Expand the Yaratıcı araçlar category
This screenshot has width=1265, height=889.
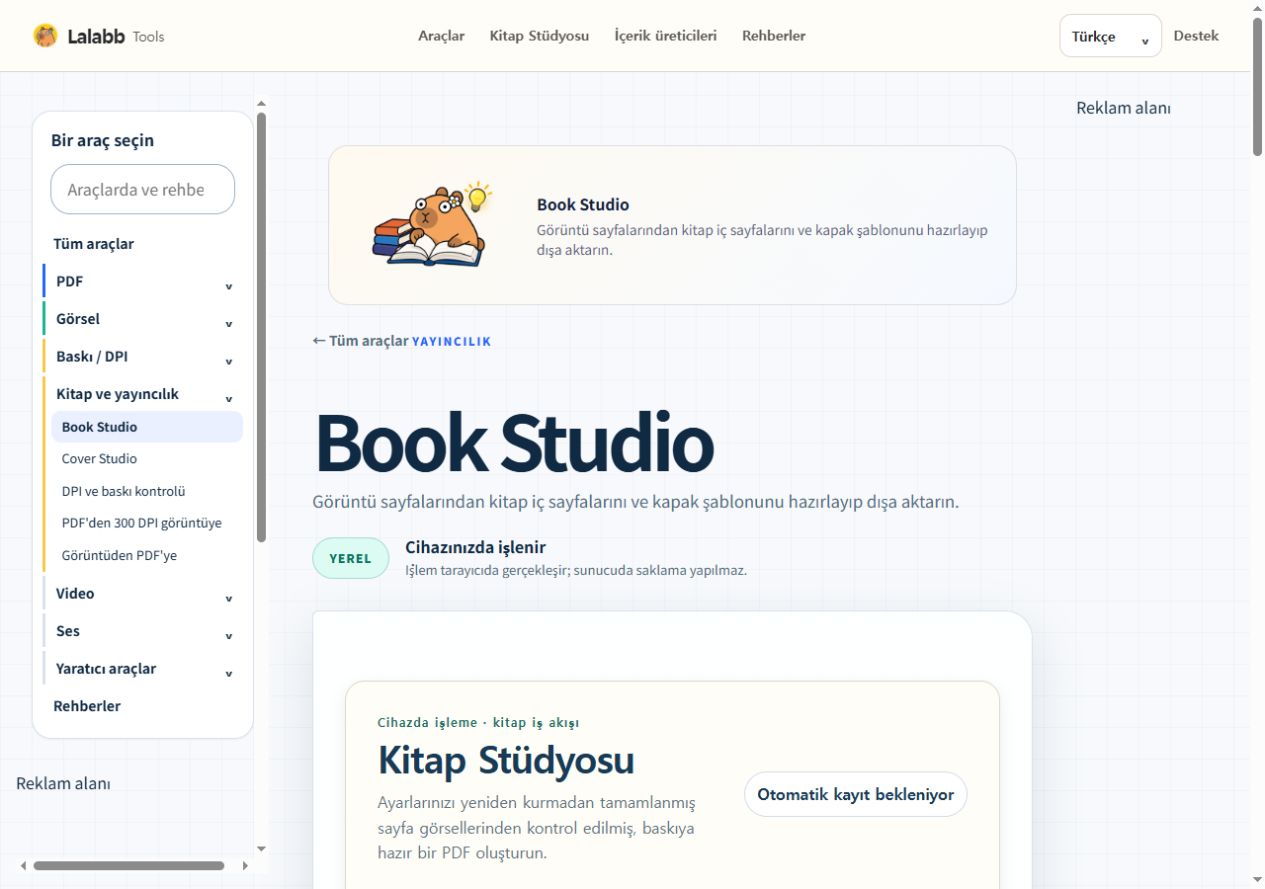pyautogui.click(x=143, y=668)
